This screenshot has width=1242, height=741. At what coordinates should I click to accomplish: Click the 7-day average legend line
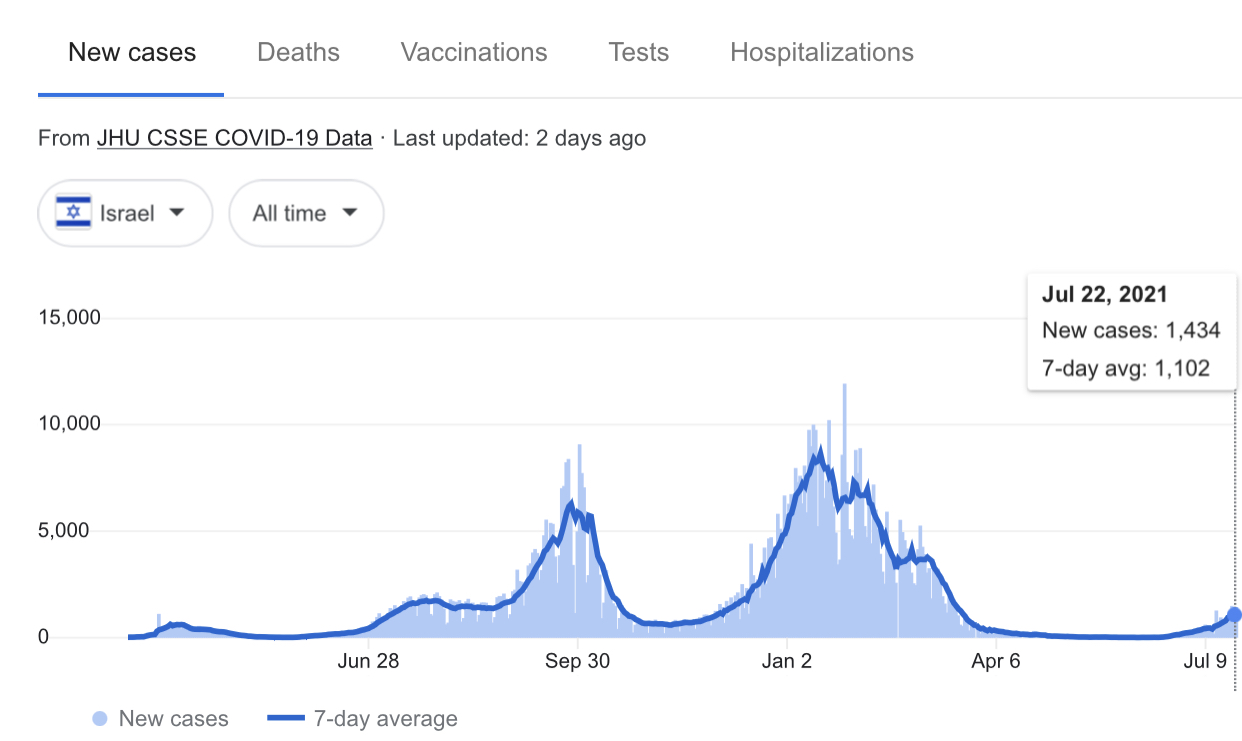(x=286, y=719)
